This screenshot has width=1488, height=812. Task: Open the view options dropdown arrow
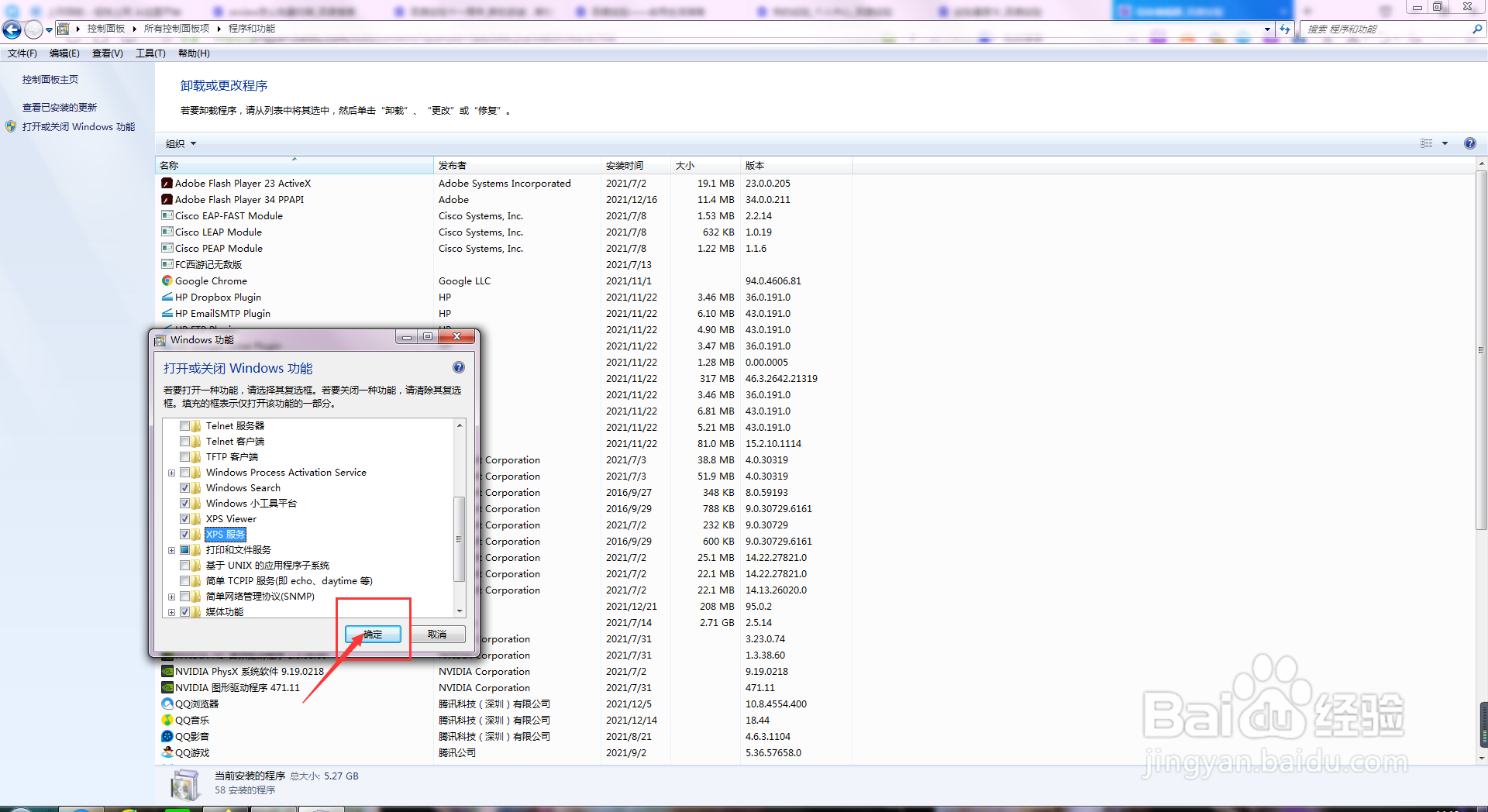(1445, 143)
